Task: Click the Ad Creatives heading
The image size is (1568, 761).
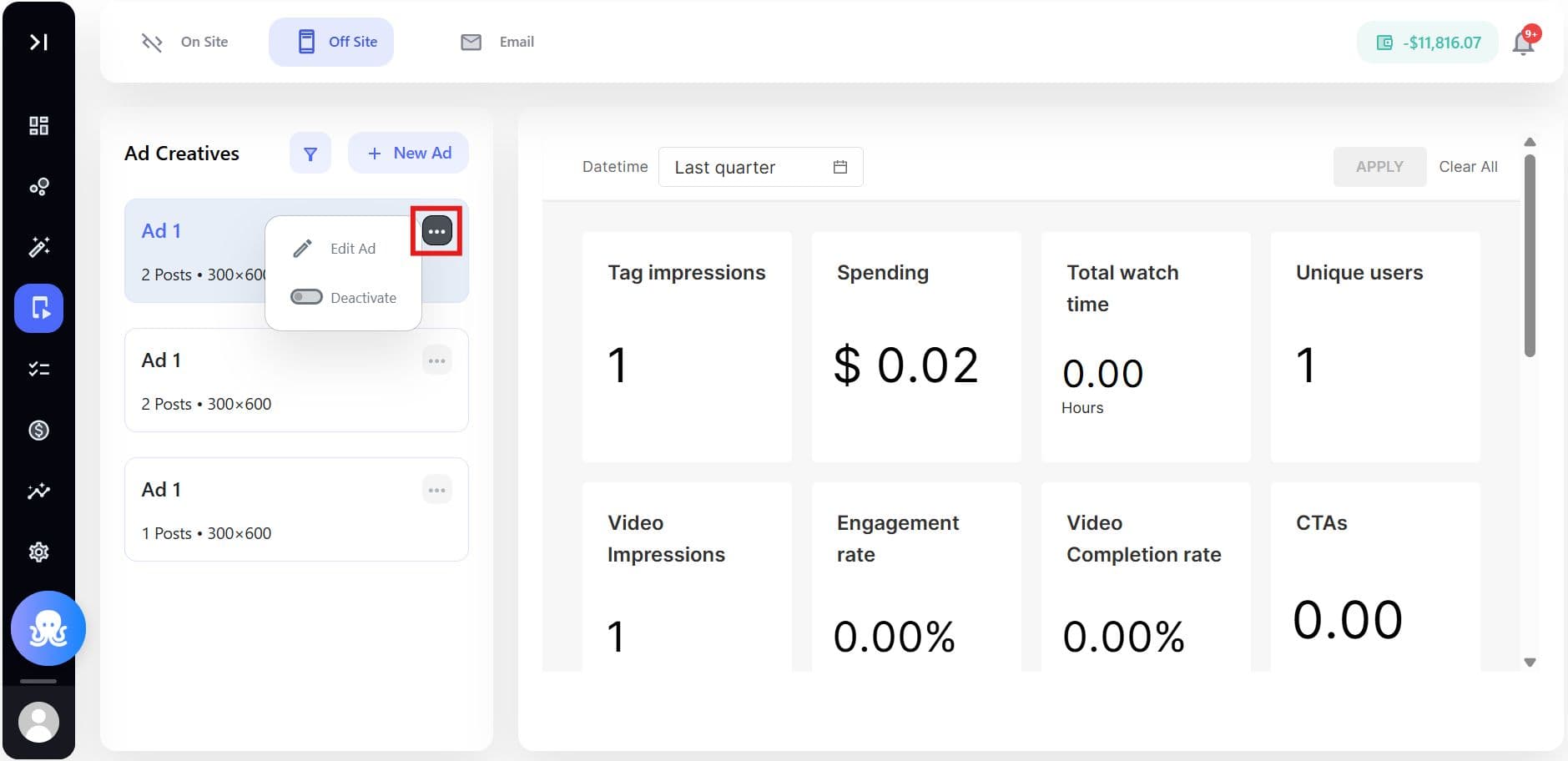Action: pos(182,154)
